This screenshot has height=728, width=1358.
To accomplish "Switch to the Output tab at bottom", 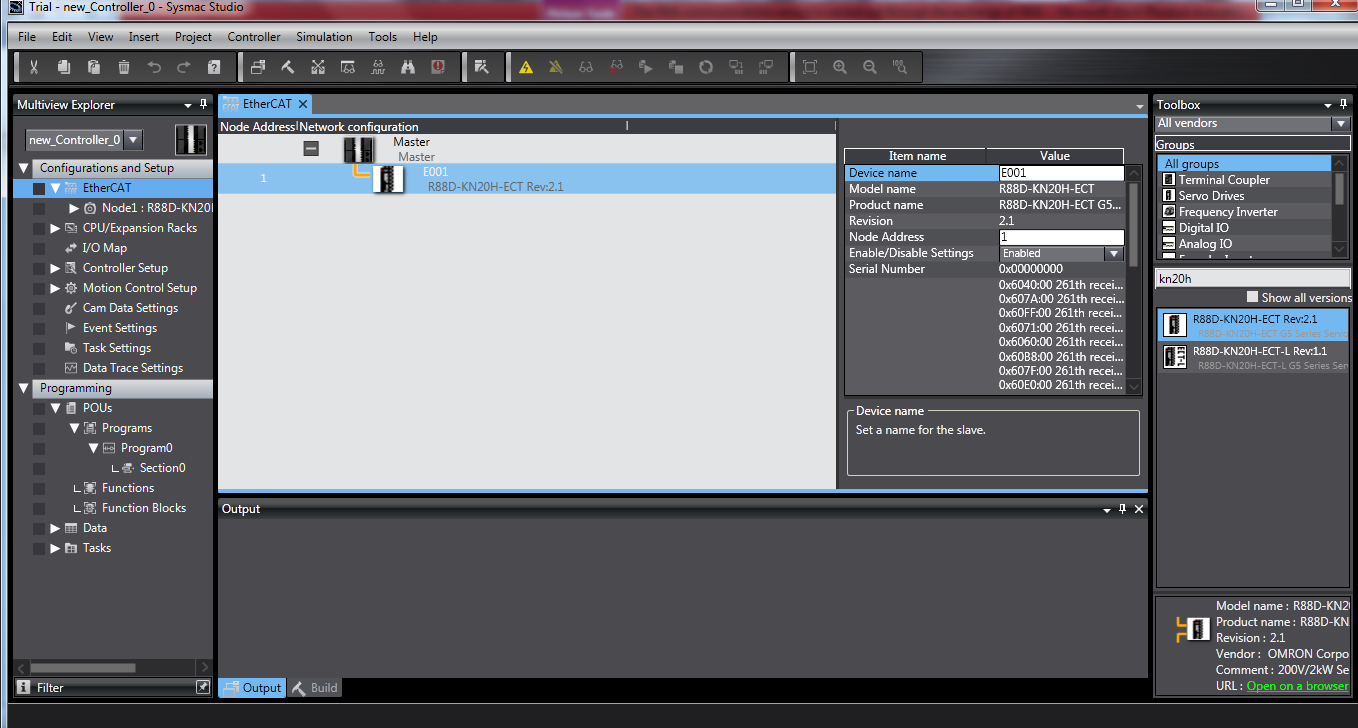I will point(252,688).
